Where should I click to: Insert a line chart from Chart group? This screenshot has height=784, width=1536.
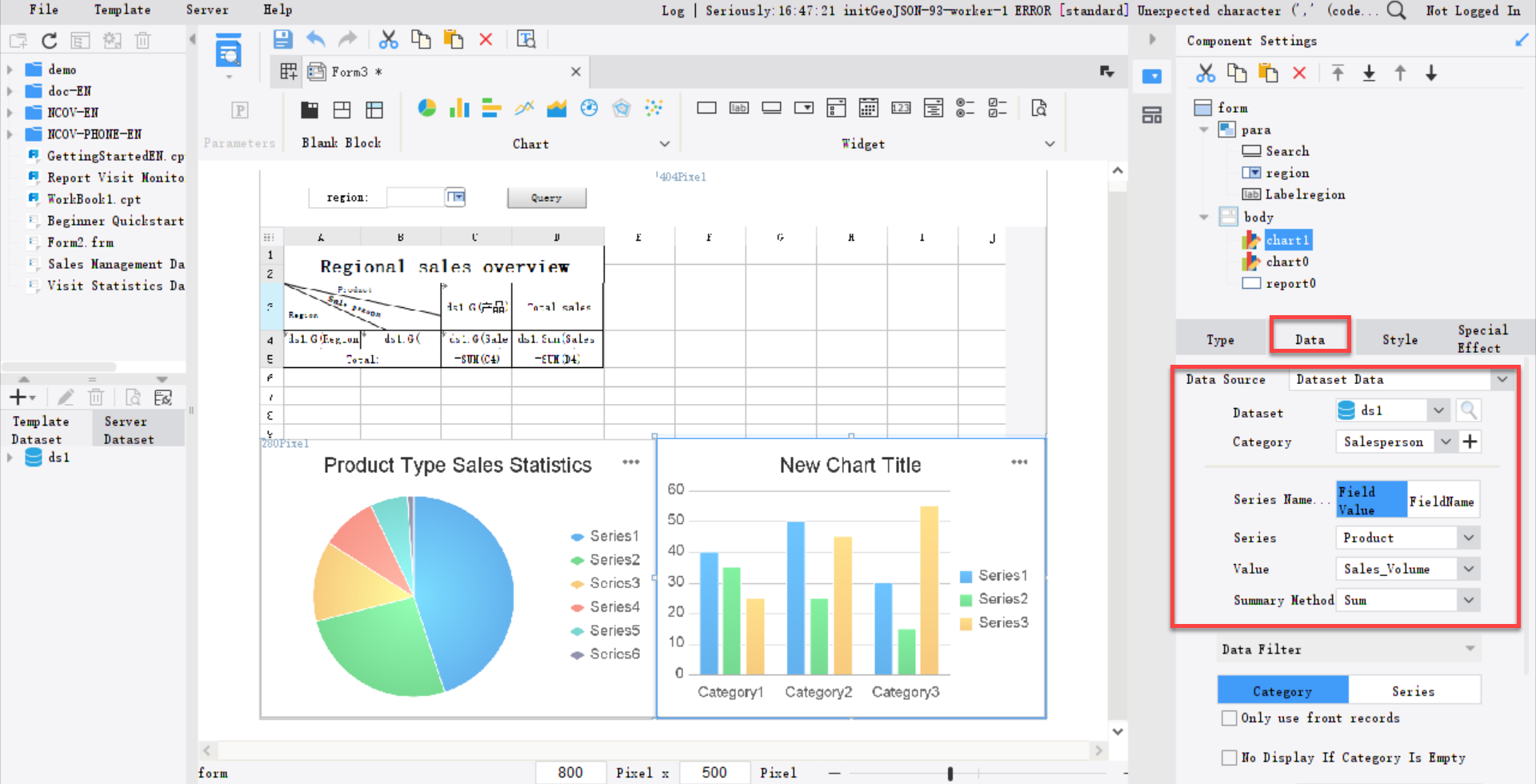pyautogui.click(x=525, y=108)
